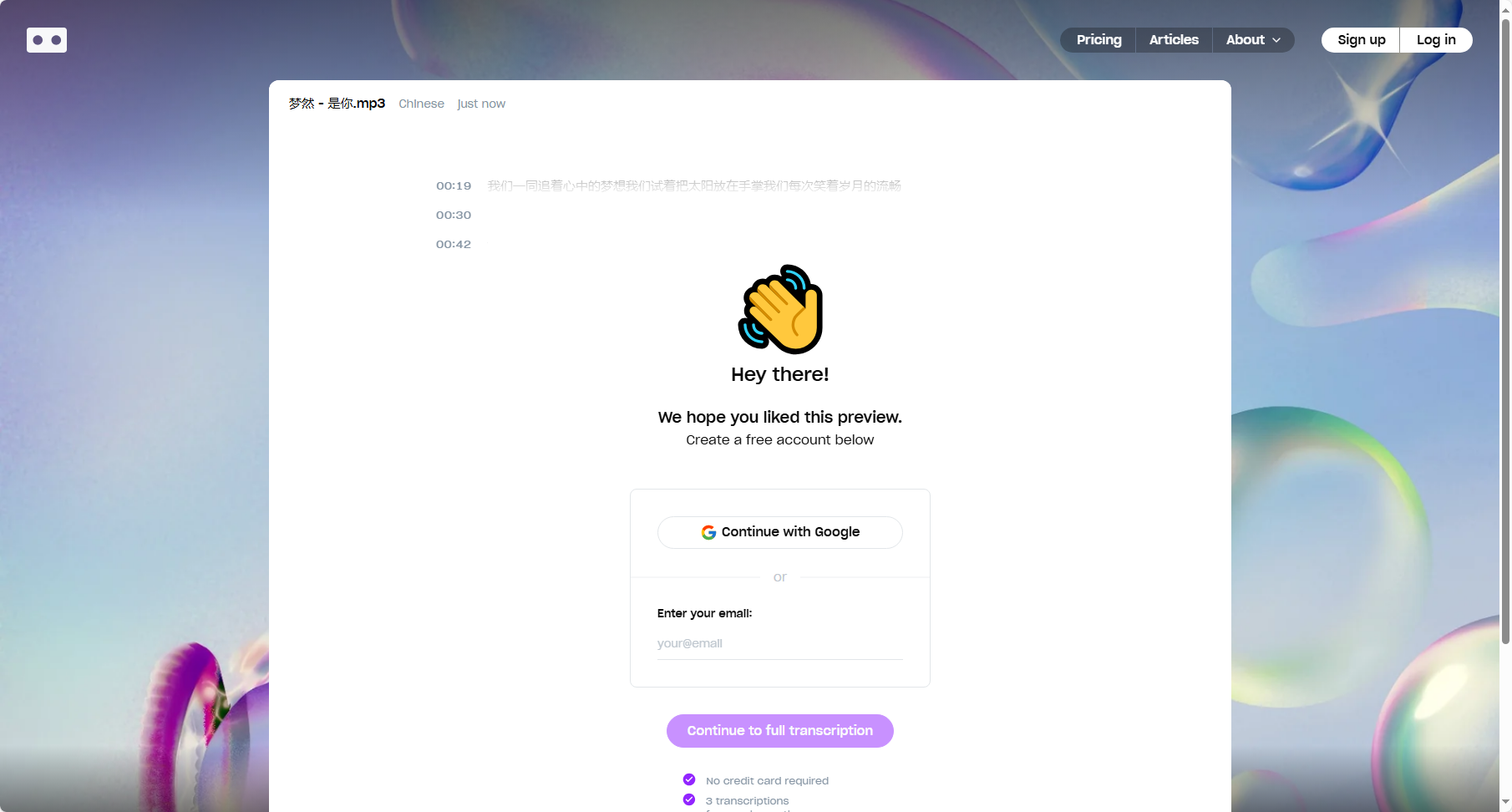Screen dimensions: 1512x812
Task: Focus the your@email input field
Action: (x=780, y=643)
